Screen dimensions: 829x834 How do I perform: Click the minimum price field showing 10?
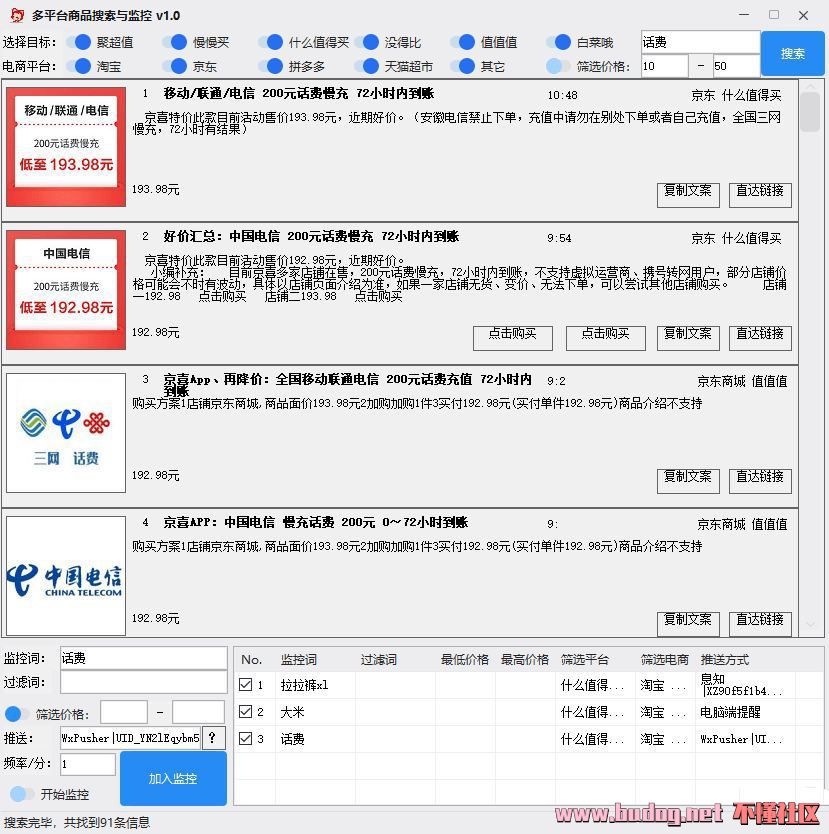tap(665, 66)
